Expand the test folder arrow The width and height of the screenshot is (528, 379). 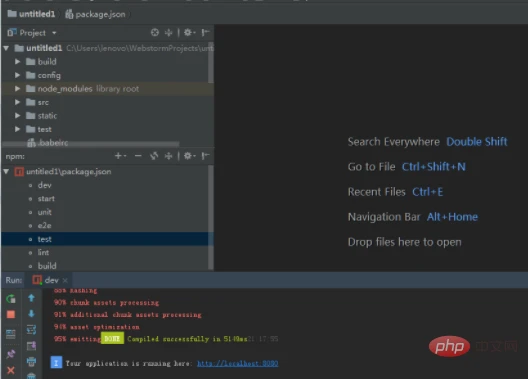tap(18, 129)
